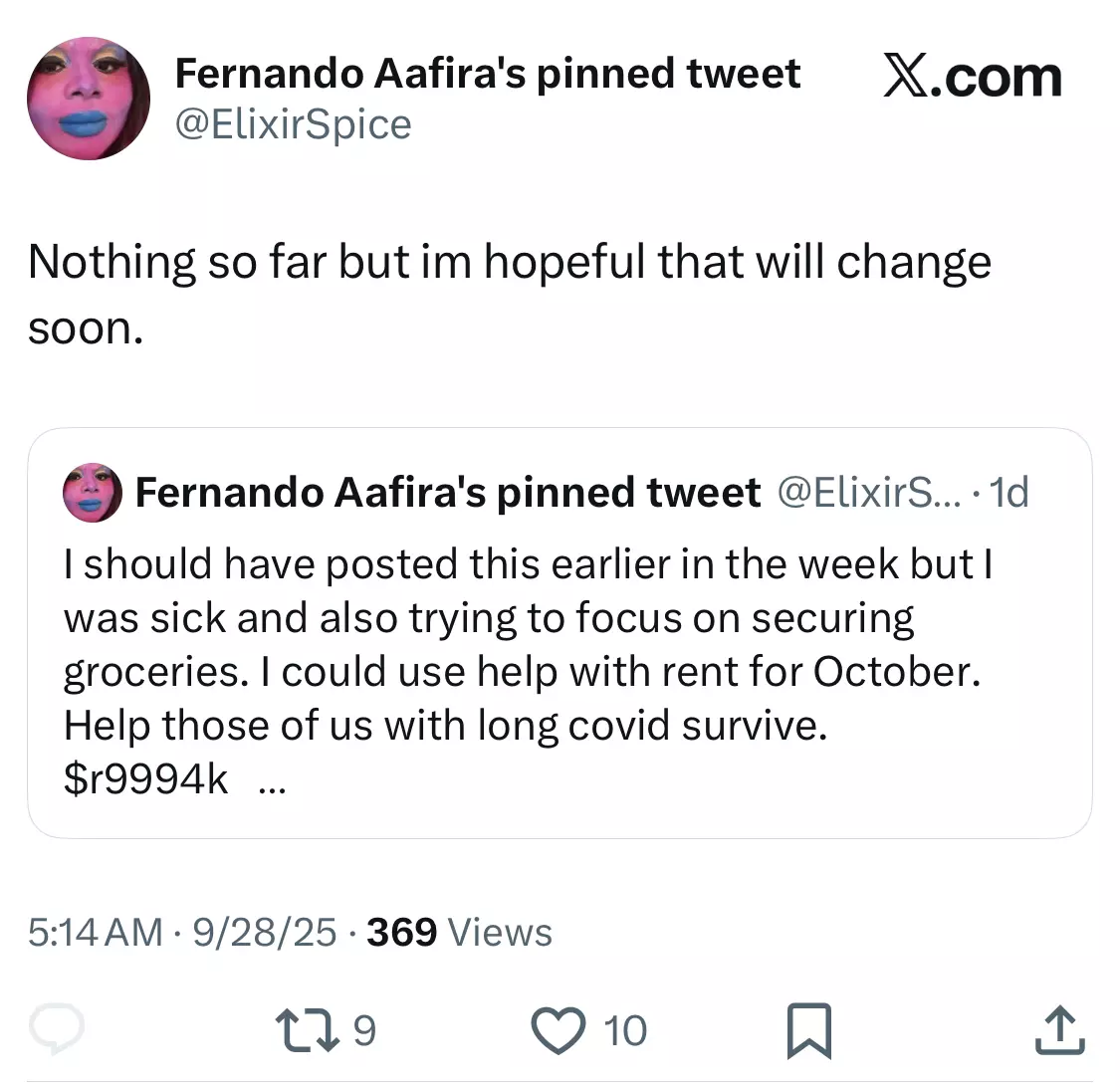Open the quoted tweet's 1d timestamp
This screenshot has height=1090, width=1120.
[x=1009, y=492]
